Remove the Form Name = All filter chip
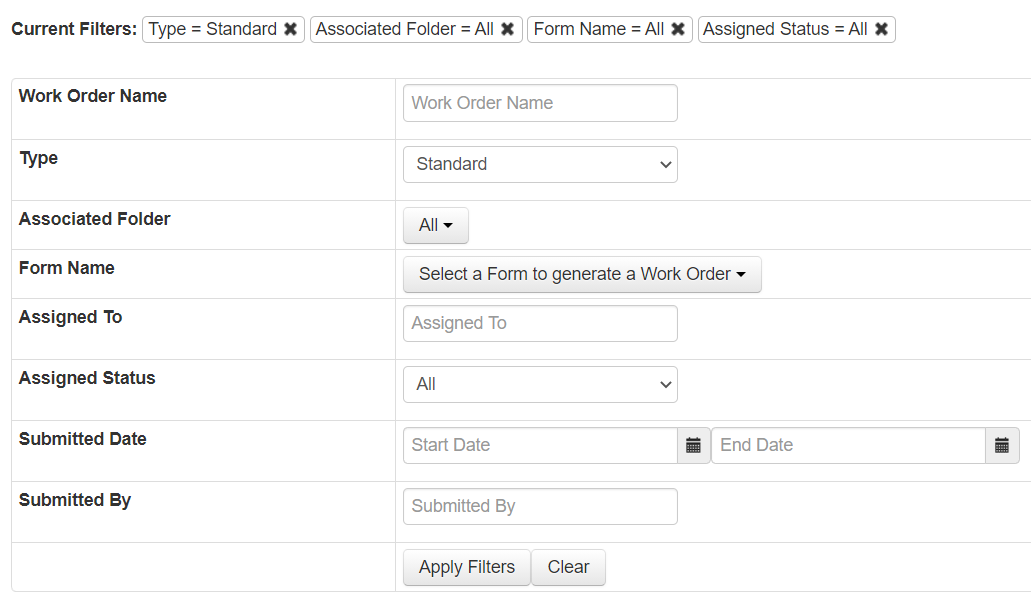 [x=678, y=29]
